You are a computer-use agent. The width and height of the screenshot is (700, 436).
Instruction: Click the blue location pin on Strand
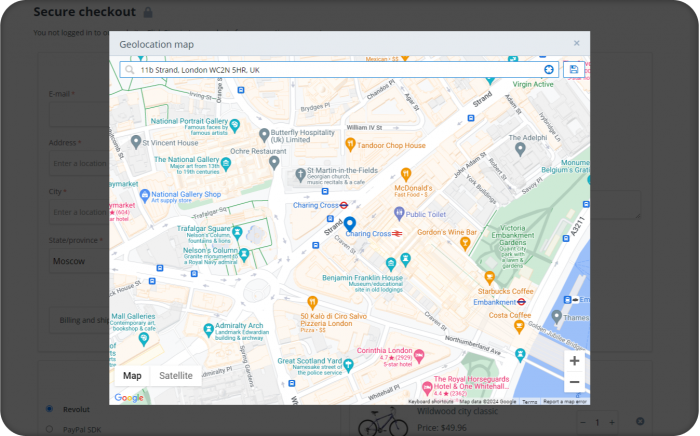click(350, 224)
